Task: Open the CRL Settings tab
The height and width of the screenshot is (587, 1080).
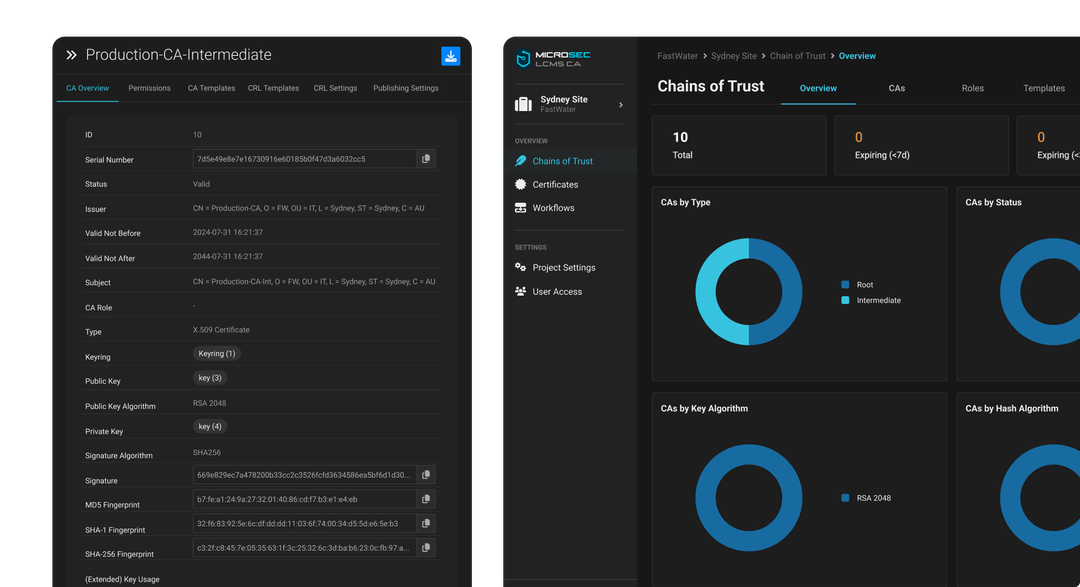Action: click(335, 88)
